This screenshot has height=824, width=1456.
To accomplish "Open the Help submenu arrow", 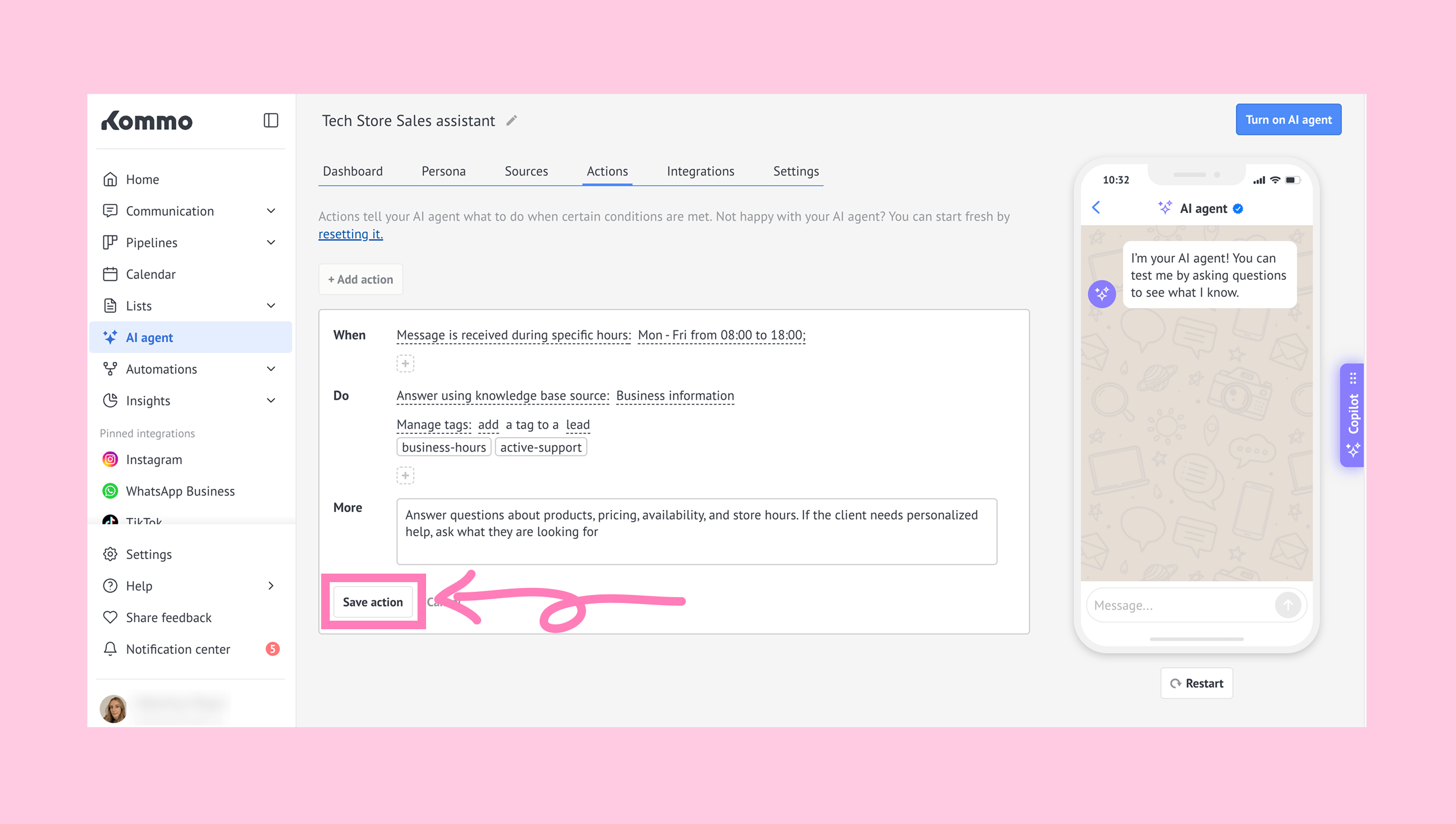I will coord(271,586).
